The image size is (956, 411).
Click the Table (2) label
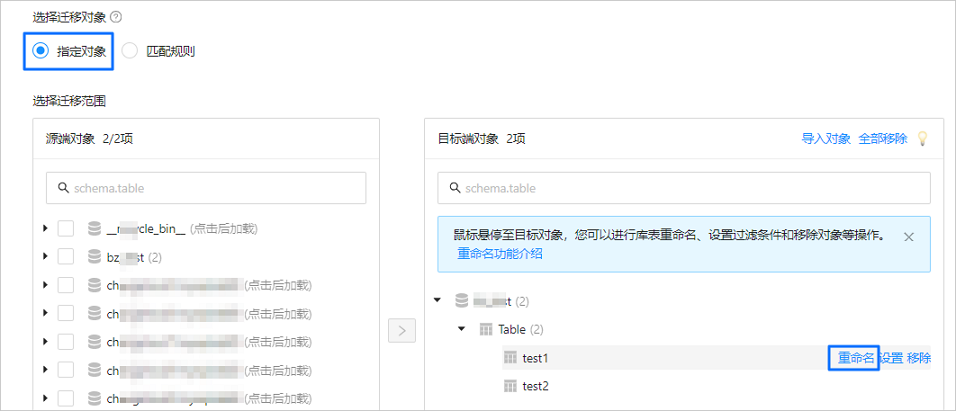[521, 329]
